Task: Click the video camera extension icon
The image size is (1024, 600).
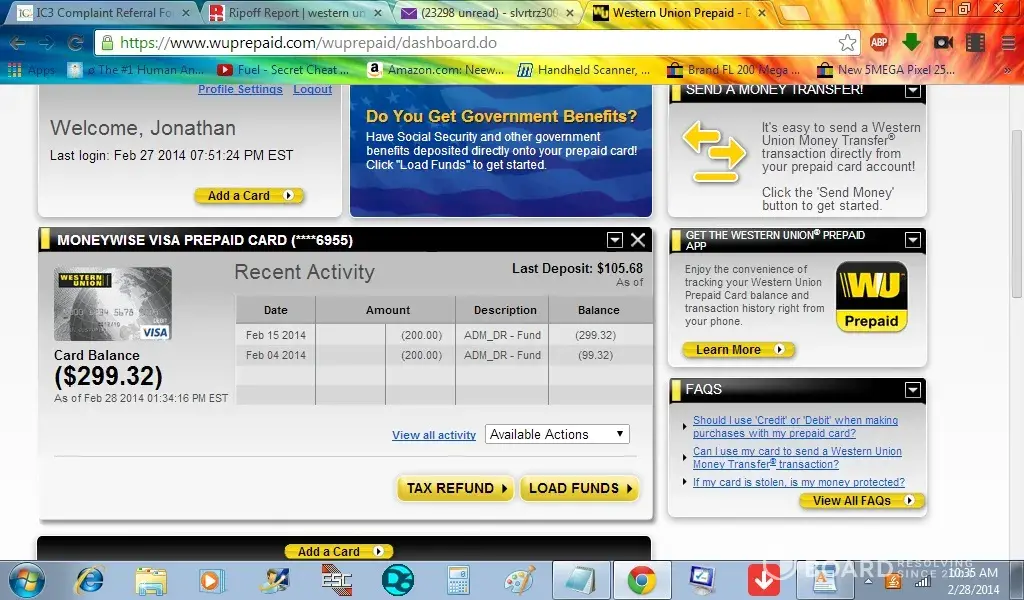Action: point(943,42)
